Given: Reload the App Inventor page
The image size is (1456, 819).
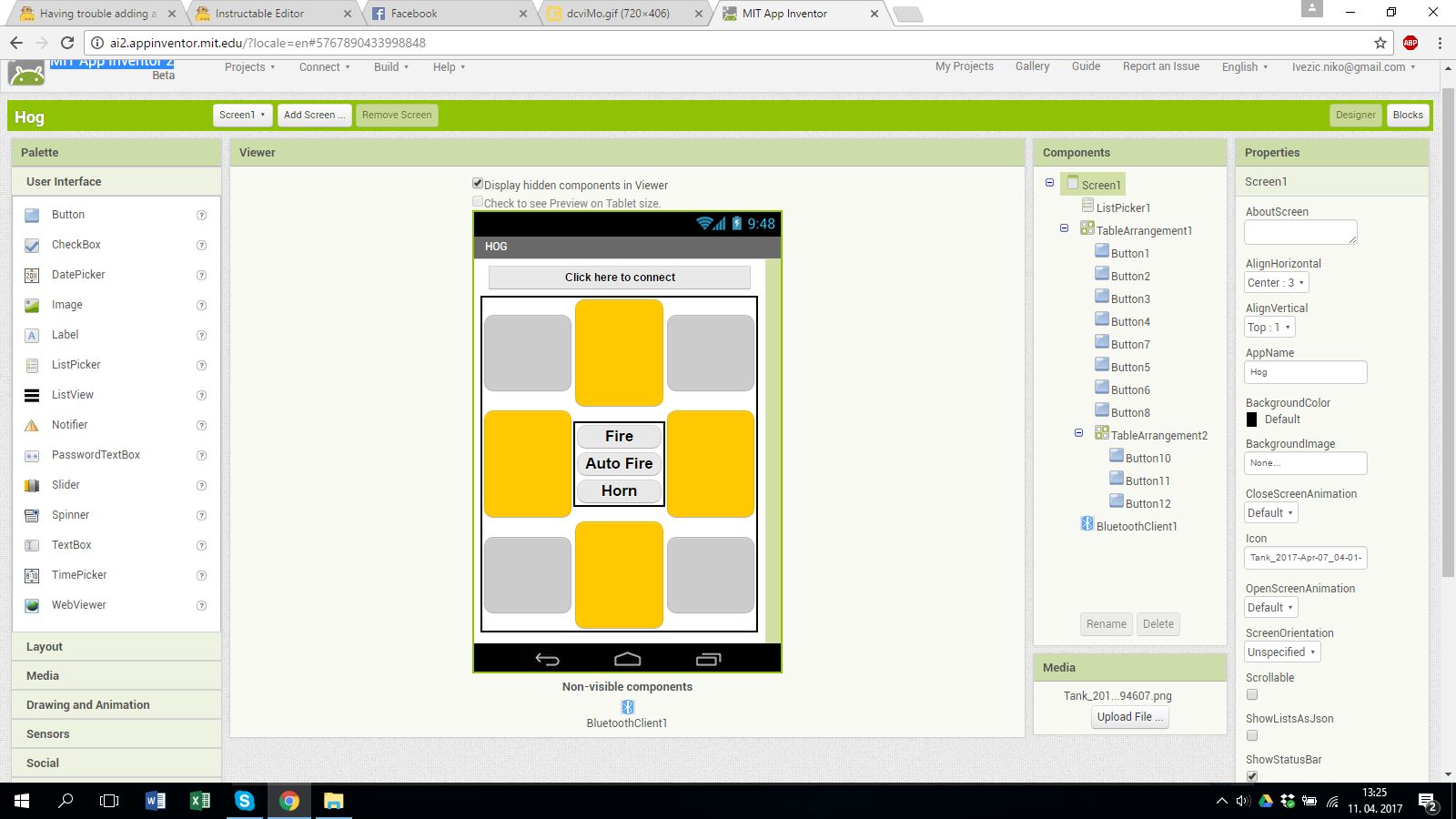Looking at the screenshot, I should point(66,43).
